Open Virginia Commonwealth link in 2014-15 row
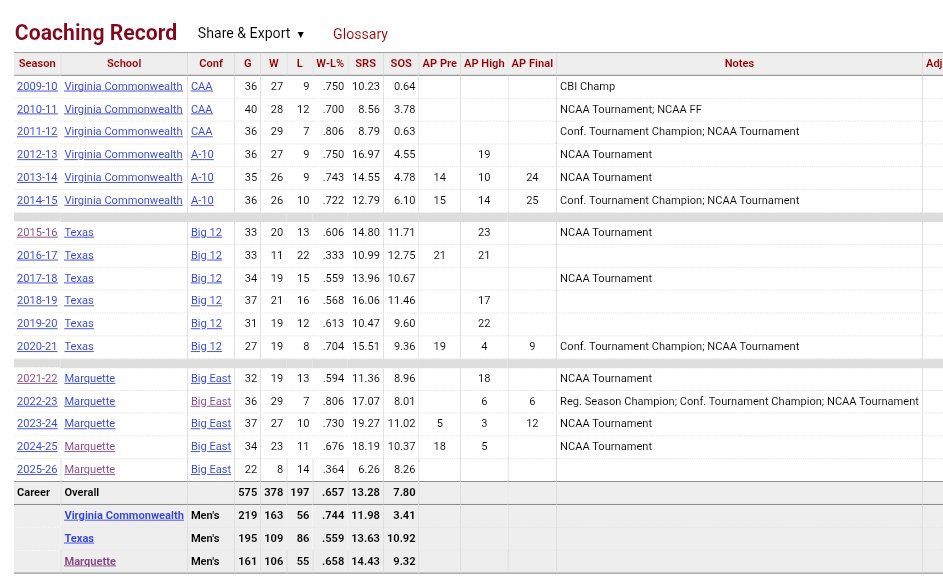The image size is (943, 577). tap(123, 200)
